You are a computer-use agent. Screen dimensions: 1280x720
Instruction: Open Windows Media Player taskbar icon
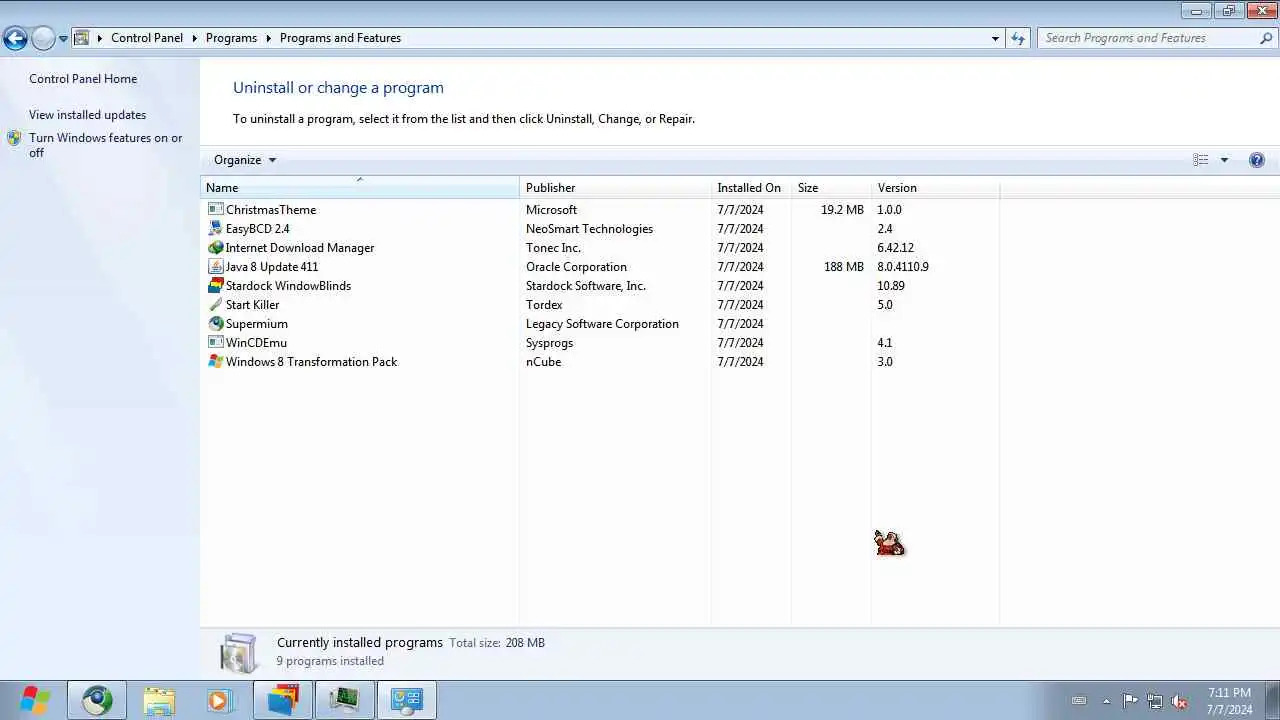click(x=219, y=700)
